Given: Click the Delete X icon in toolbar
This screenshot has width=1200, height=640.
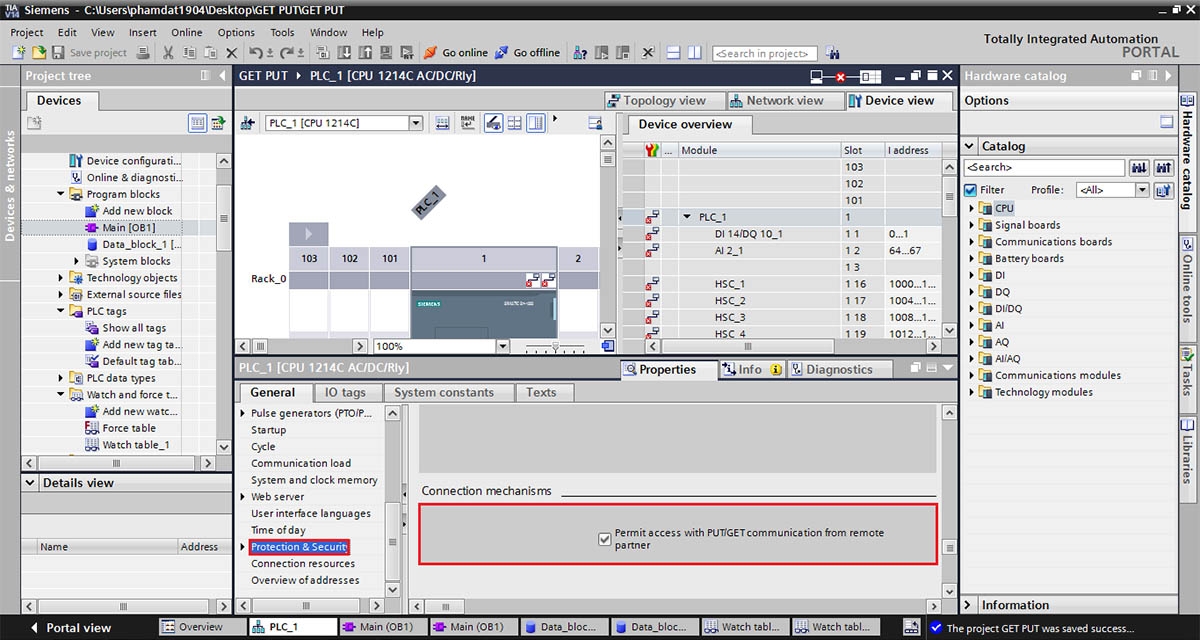Looking at the screenshot, I should point(231,53).
